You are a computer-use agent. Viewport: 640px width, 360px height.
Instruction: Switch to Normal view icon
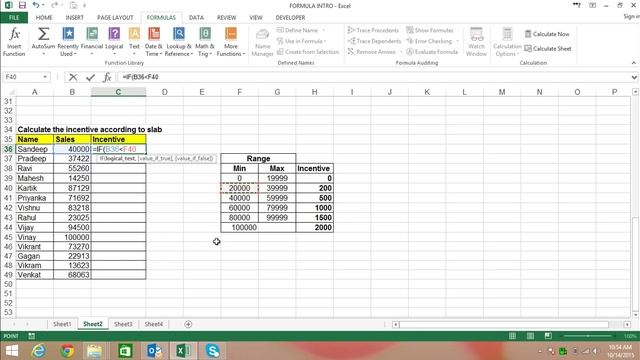tap(512, 336)
